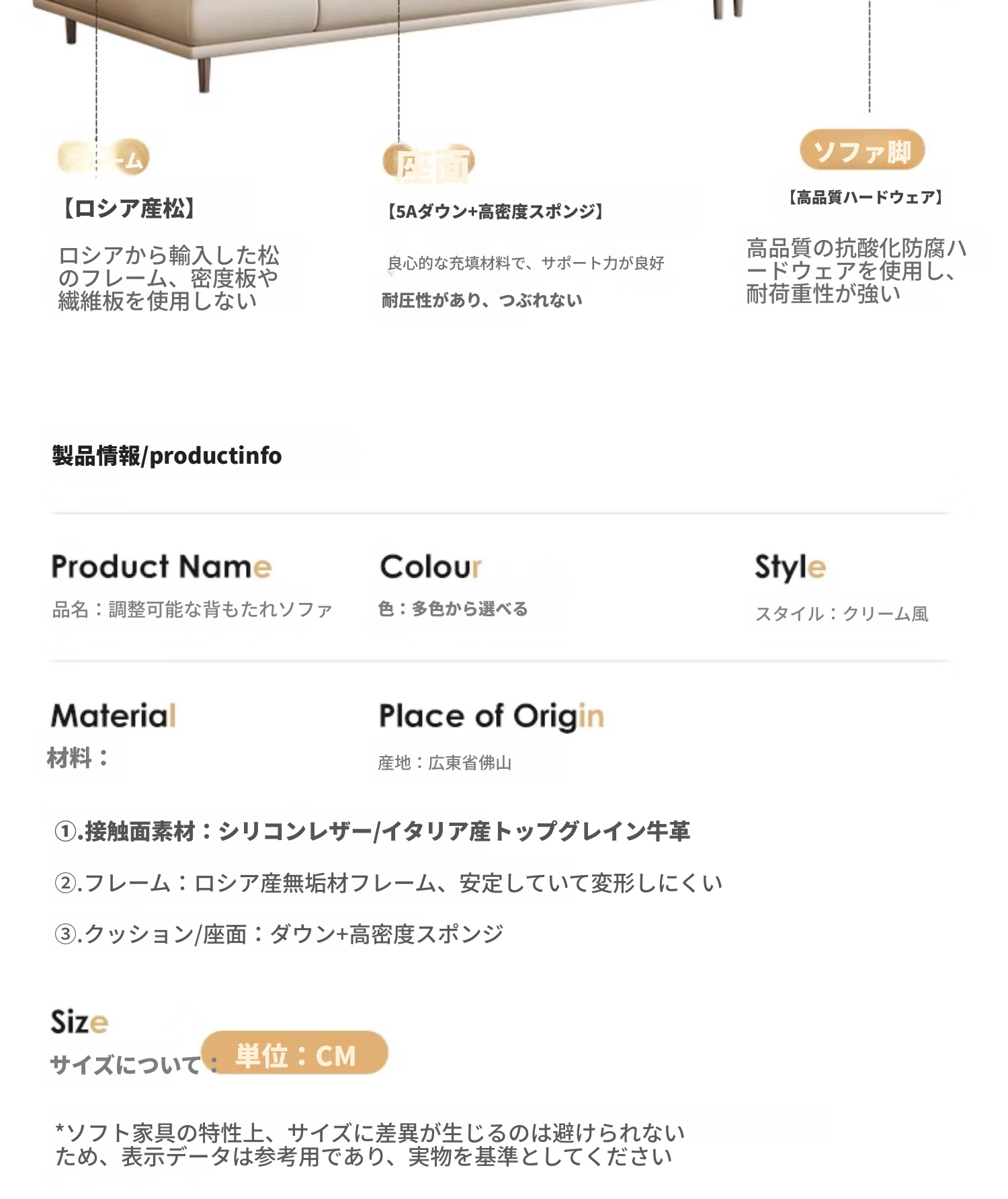The image size is (1008, 1199).
Task: Click the Colour heading
Action: coord(431,567)
